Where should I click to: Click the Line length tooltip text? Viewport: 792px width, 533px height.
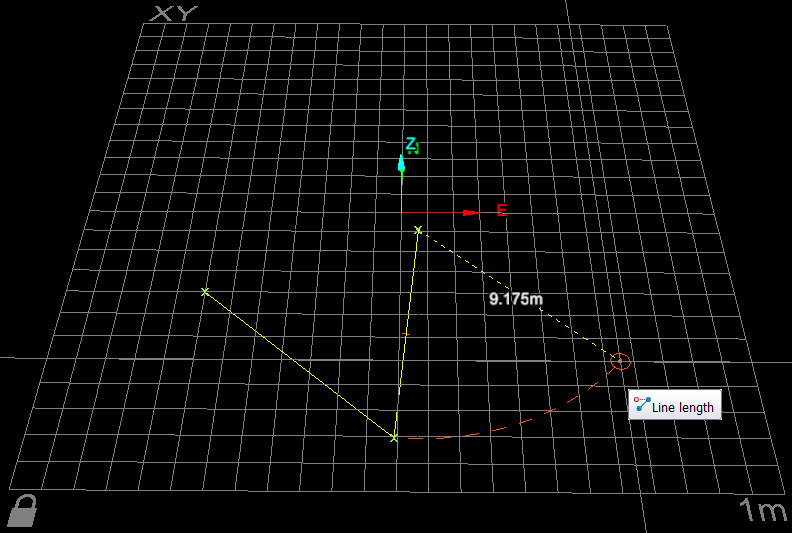tap(682, 407)
